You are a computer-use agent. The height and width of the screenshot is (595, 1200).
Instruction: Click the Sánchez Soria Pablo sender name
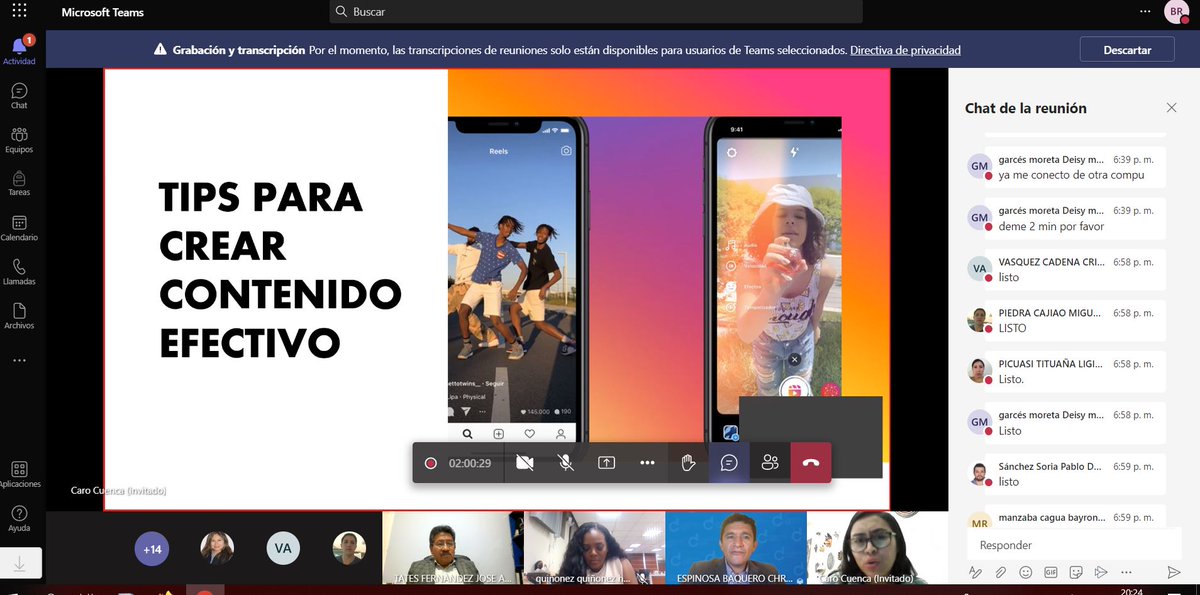tap(1051, 466)
